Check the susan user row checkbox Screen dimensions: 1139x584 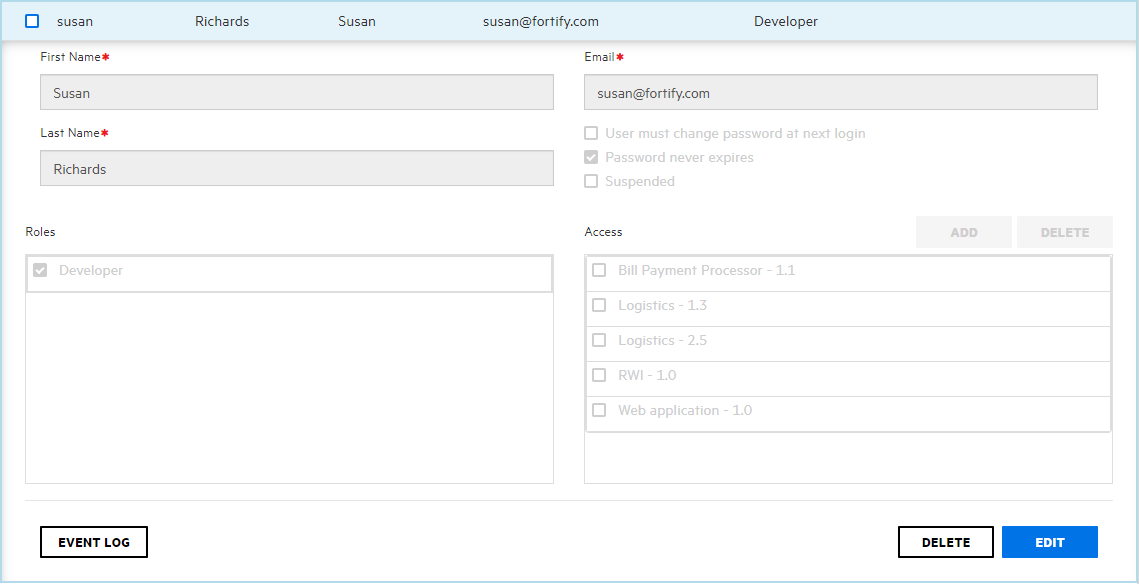coord(32,21)
